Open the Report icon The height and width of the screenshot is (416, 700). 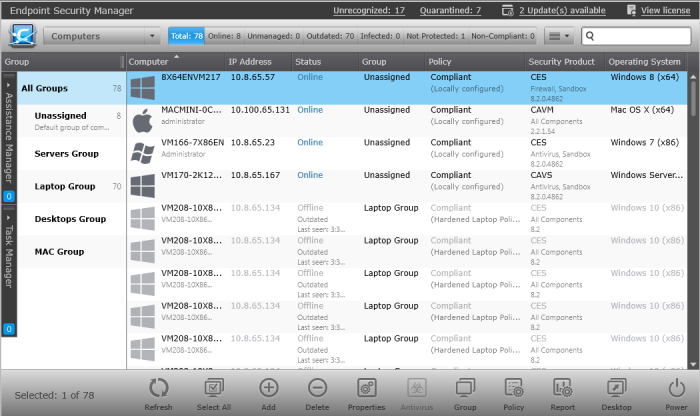[562, 388]
